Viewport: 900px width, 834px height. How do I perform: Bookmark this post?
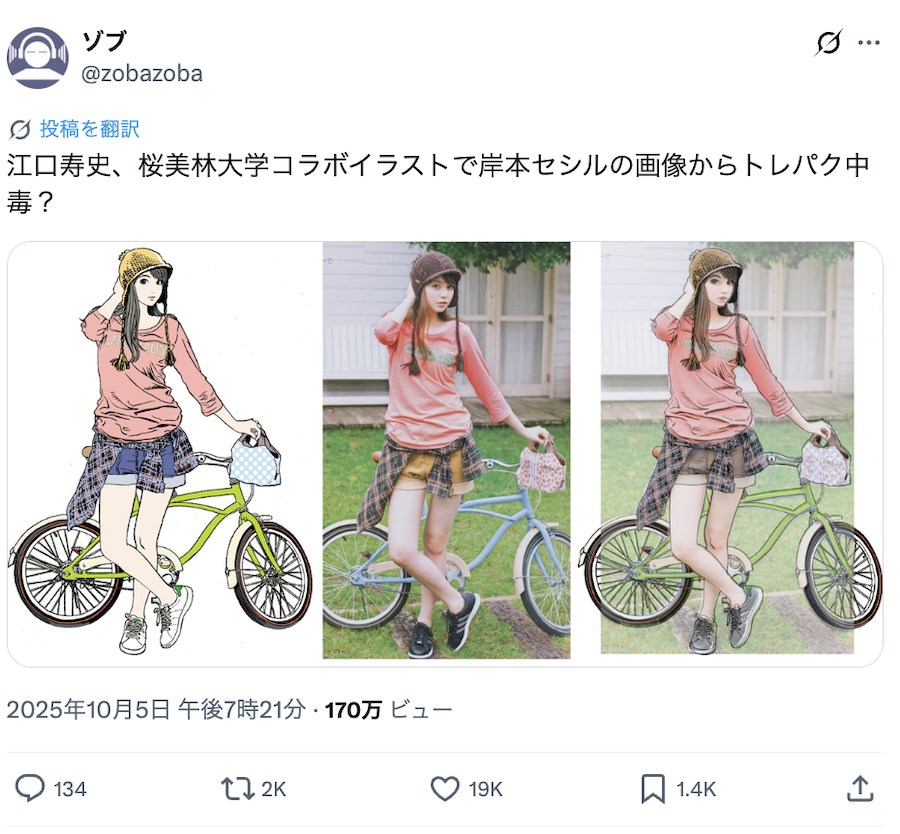653,789
